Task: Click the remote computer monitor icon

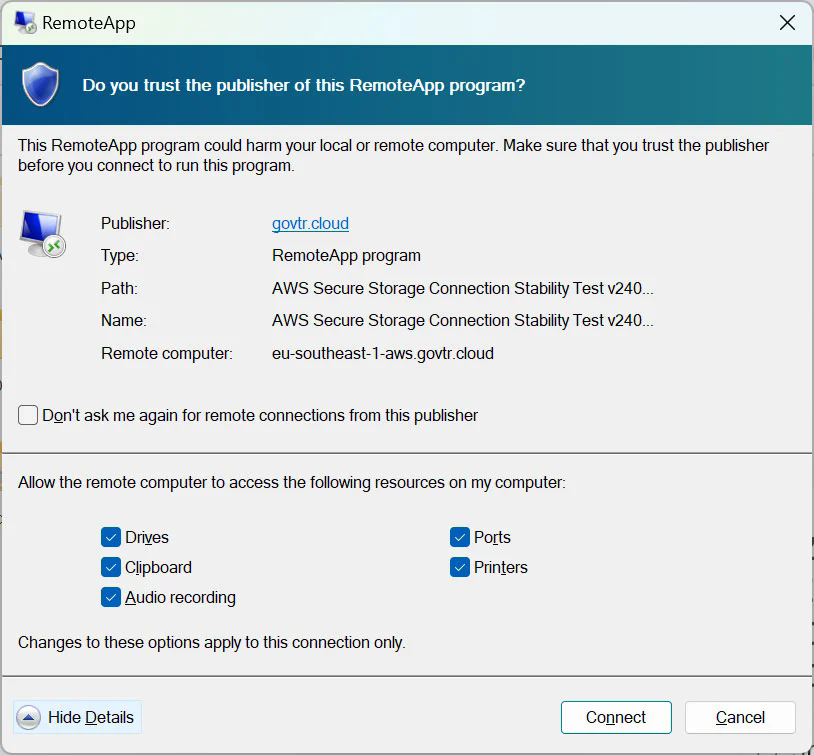Action: coord(43,234)
